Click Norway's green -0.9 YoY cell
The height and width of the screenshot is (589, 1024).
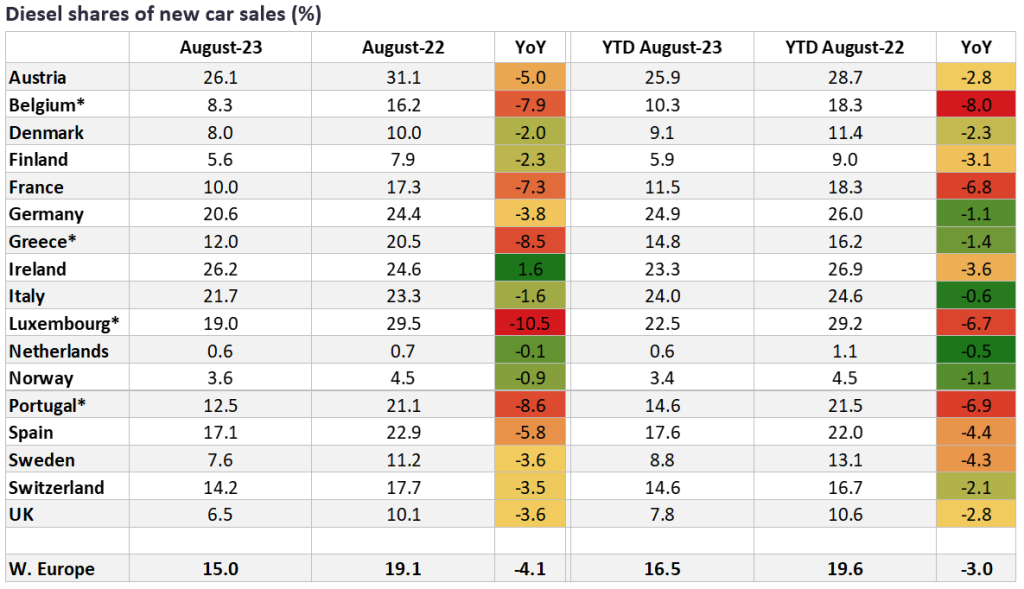click(x=529, y=378)
